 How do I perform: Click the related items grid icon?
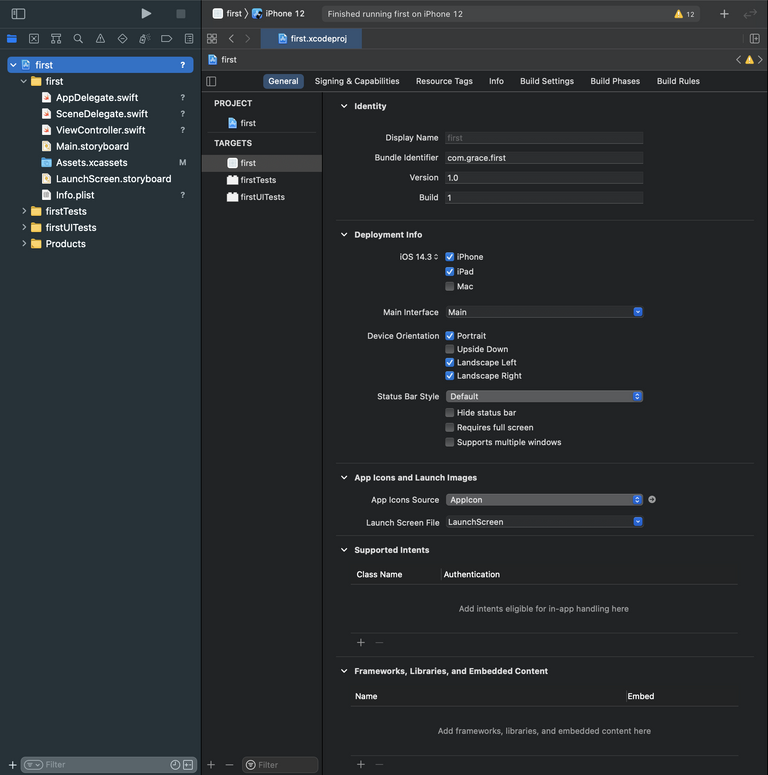point(212,39)
